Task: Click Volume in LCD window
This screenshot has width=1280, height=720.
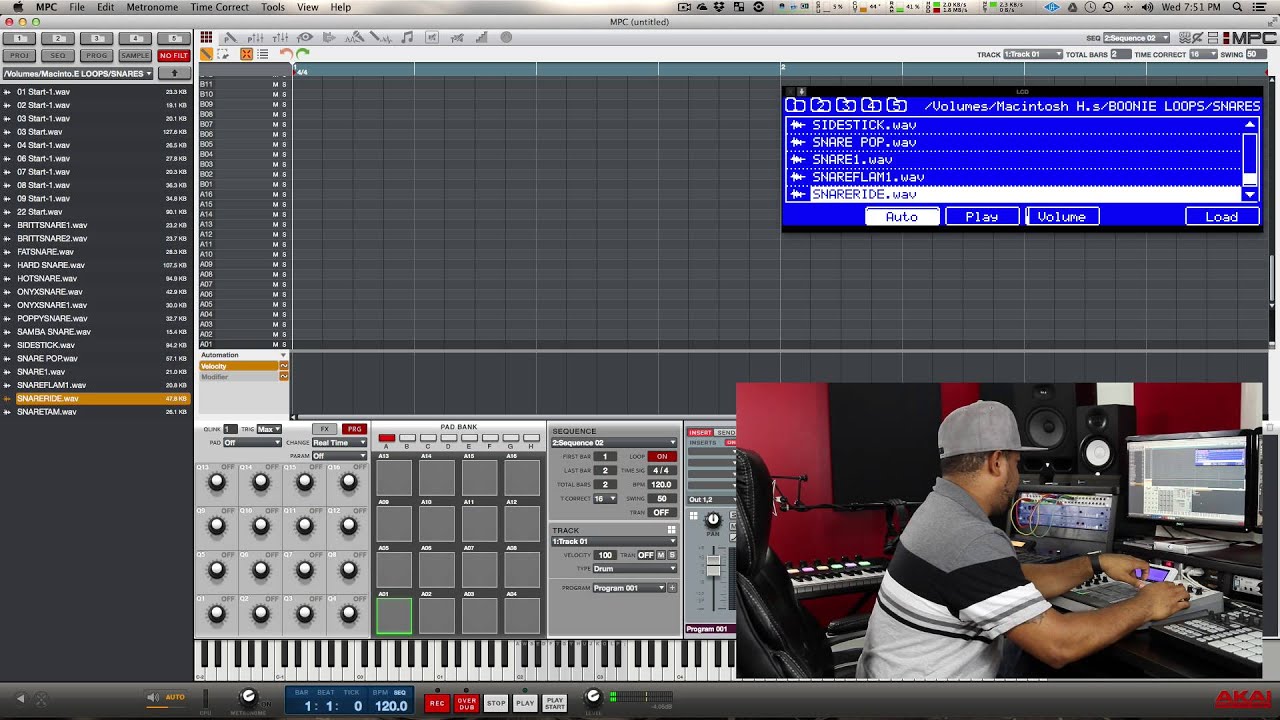Action: 1061,216
